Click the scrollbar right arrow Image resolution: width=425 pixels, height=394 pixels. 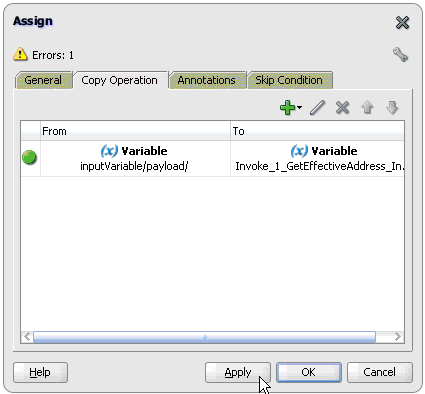click(397, 337)
